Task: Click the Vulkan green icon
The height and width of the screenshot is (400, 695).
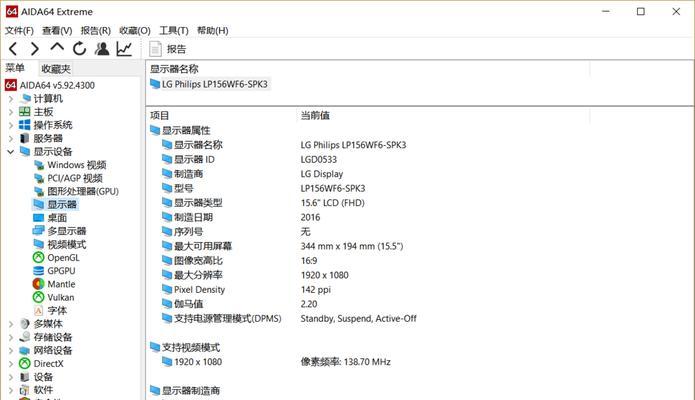Action: coord(39,297)
